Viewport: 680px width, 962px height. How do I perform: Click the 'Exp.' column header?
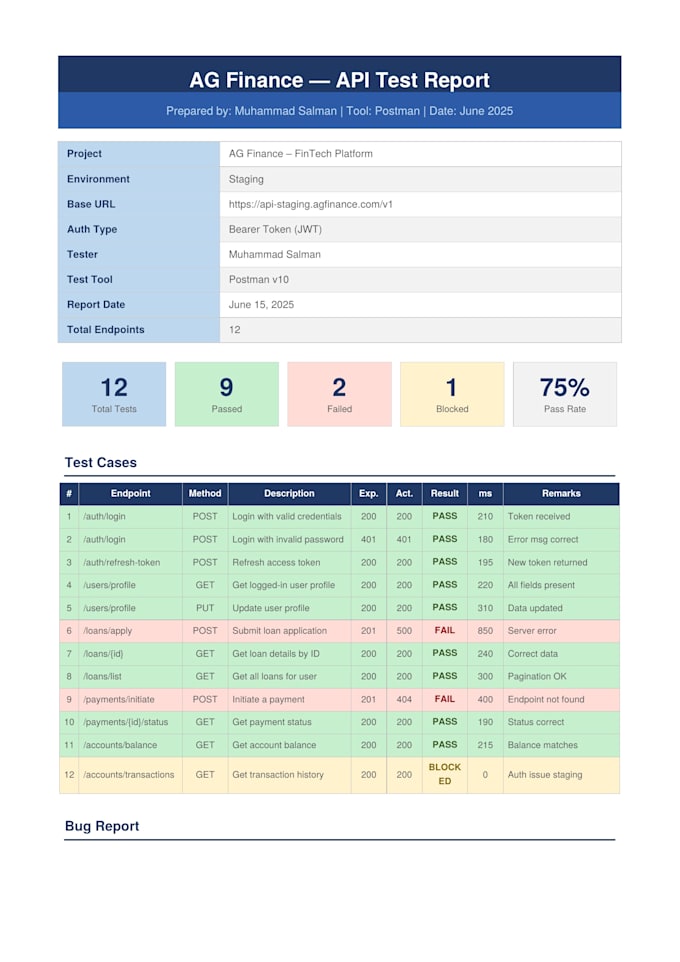pos(369,493)
